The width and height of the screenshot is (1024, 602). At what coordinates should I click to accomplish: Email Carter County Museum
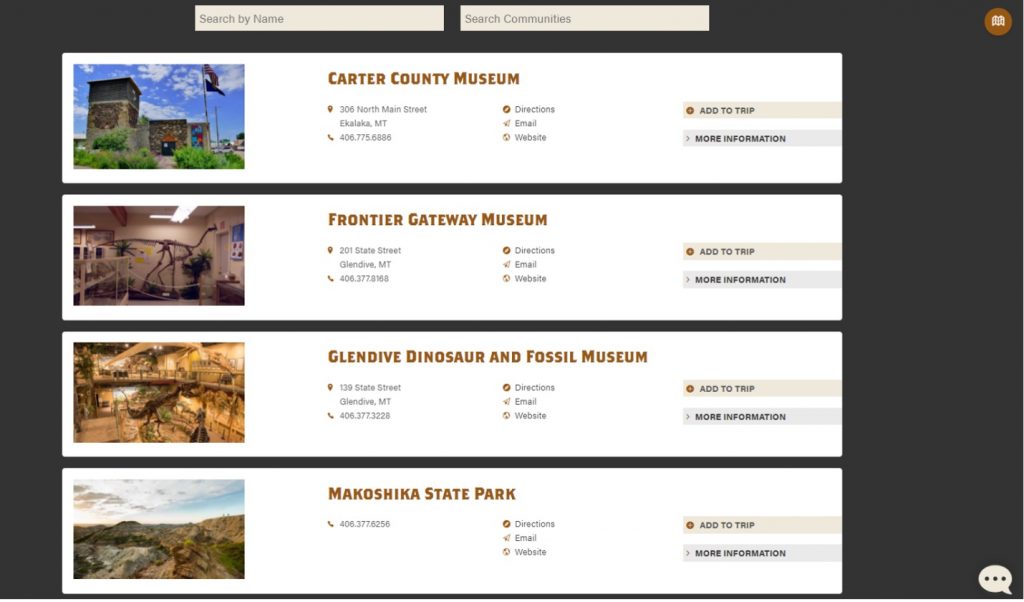[525, 123]
